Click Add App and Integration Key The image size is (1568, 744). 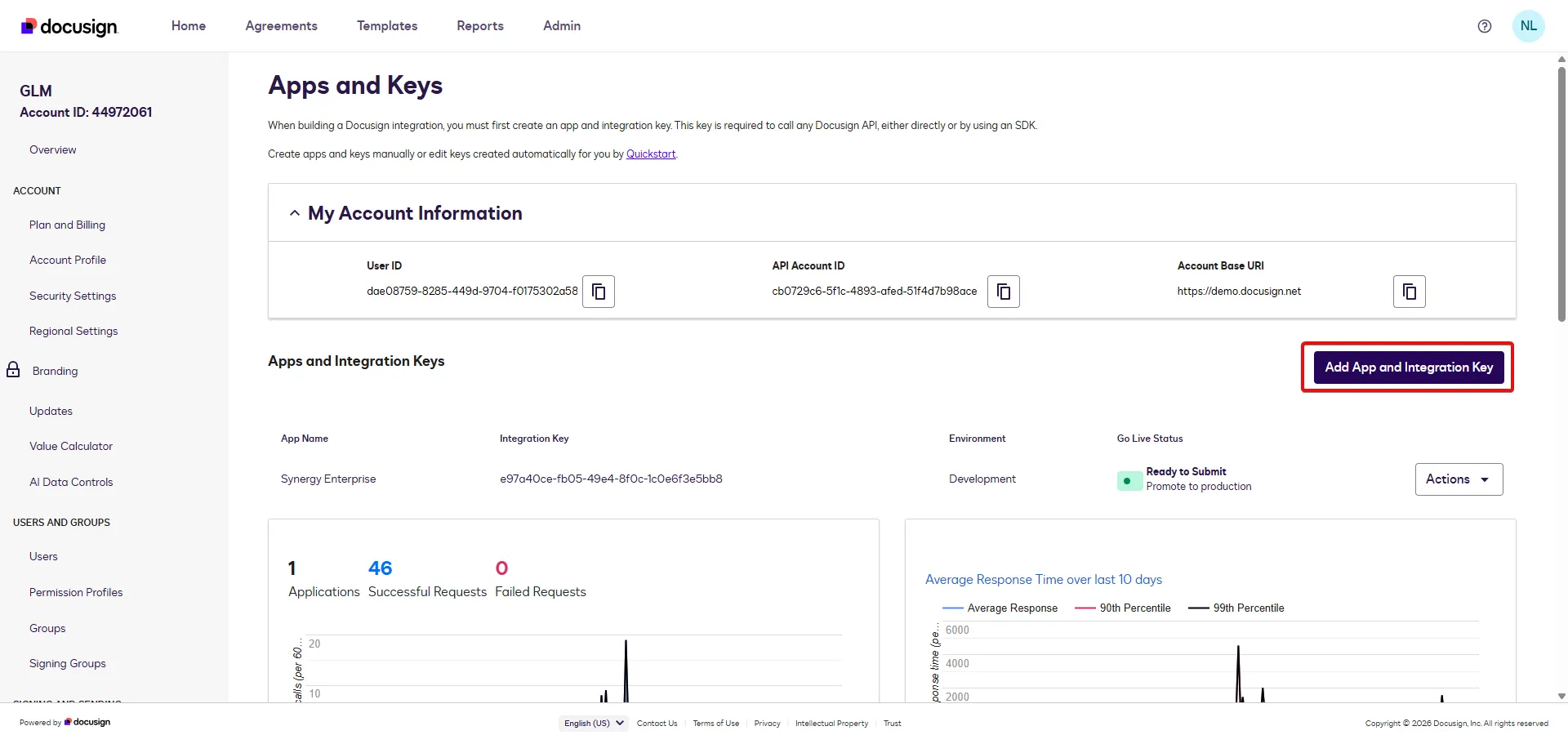[x=1409, y=367]
